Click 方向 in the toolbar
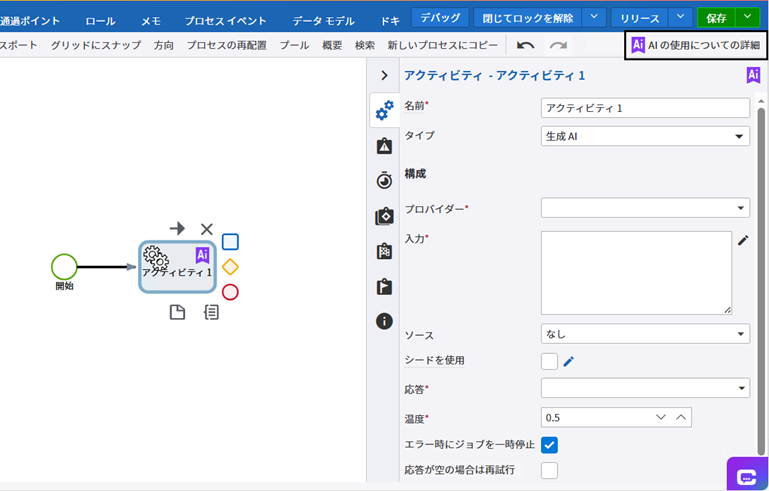The image size is (769, 491). pos(164,46)
